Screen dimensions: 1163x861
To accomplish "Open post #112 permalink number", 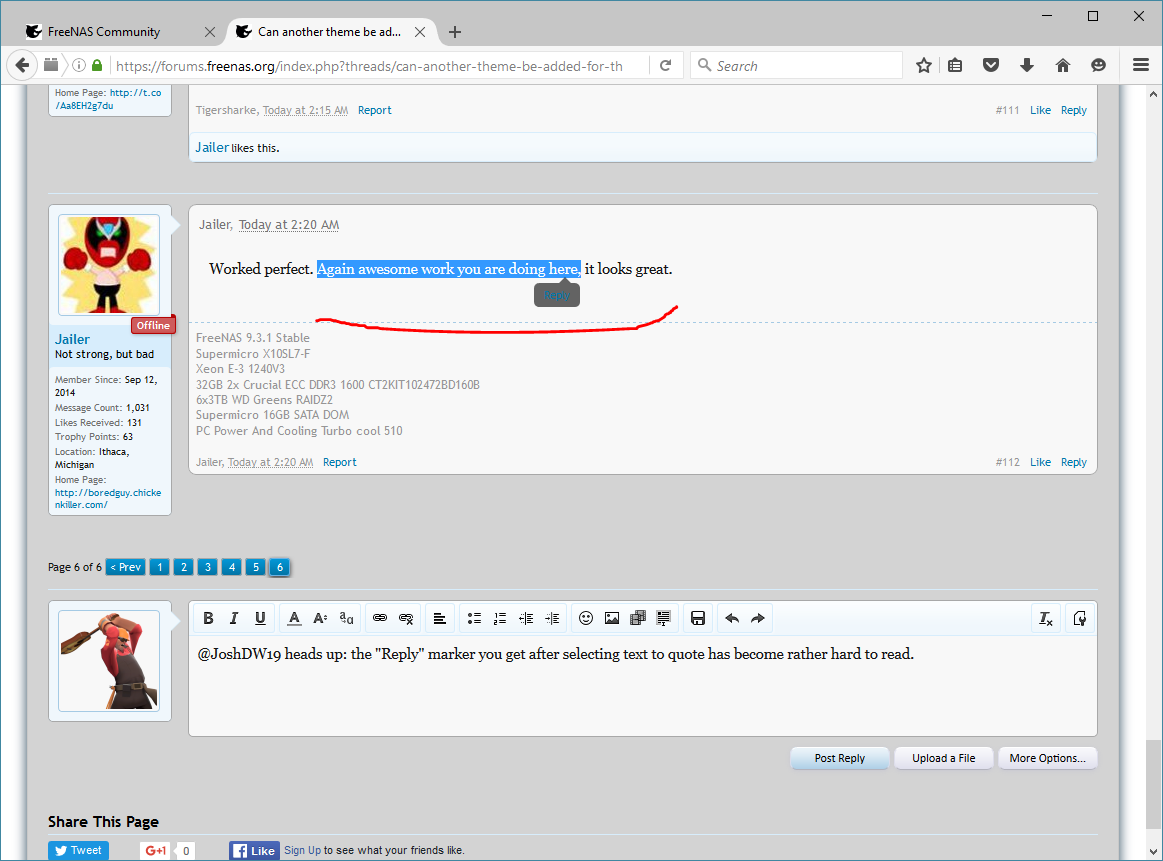I will [1007, 462].
